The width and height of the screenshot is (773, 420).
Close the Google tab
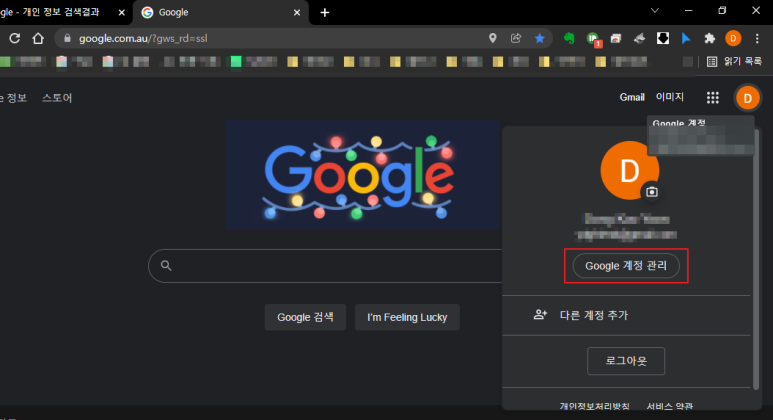tap(297, 12)
